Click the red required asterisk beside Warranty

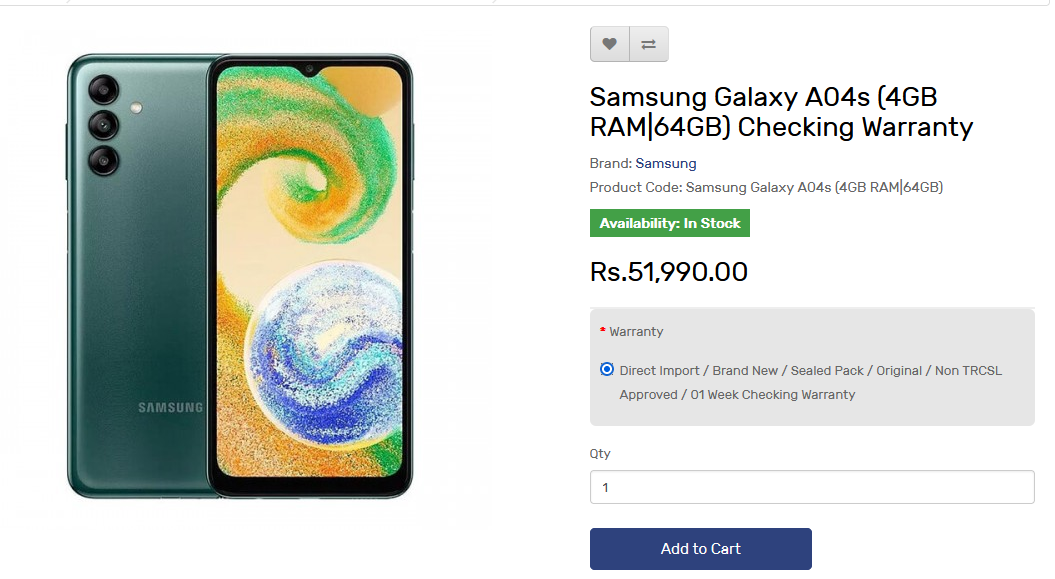point(602,330)
